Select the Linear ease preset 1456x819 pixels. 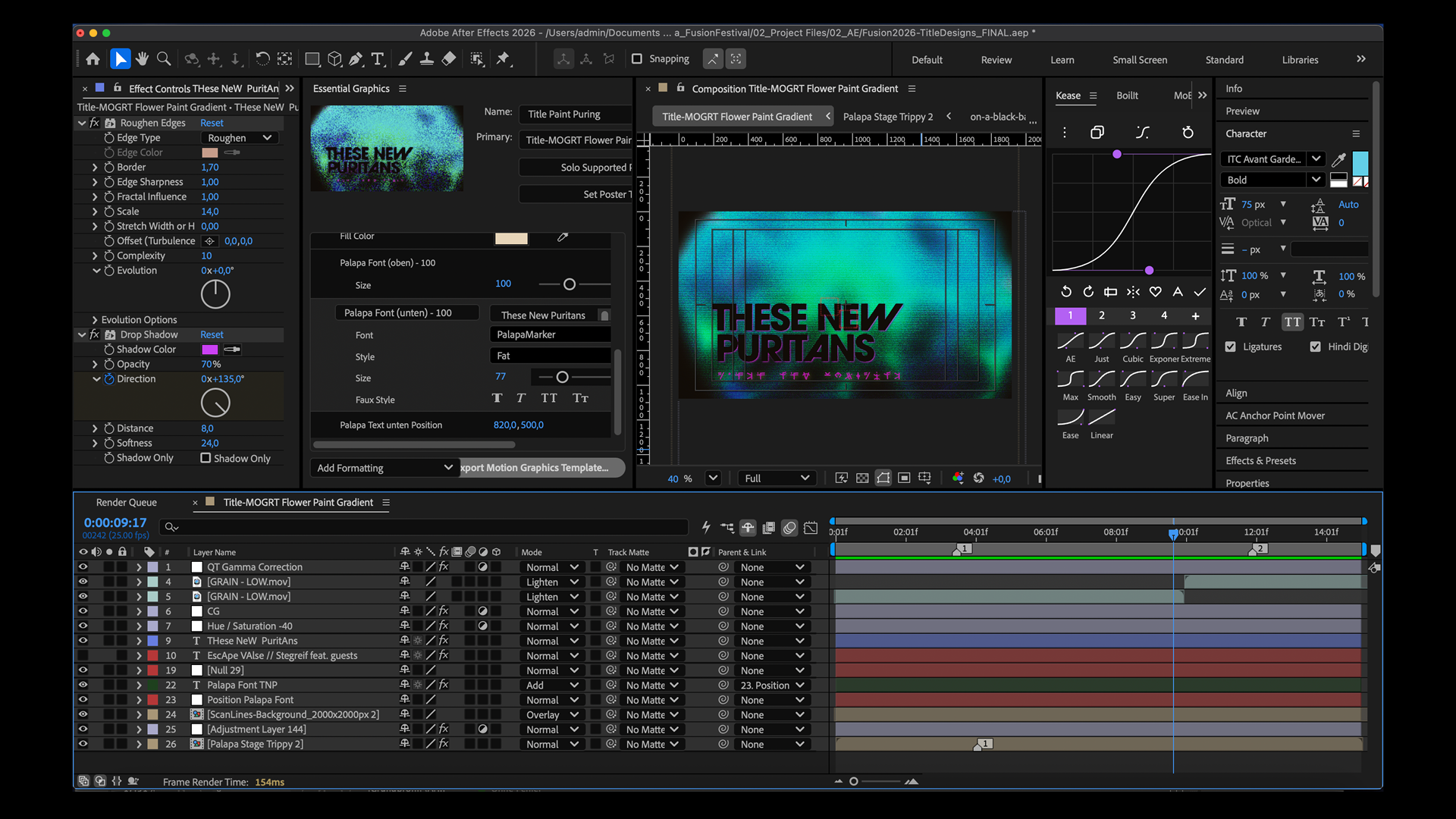[1102, 423]
